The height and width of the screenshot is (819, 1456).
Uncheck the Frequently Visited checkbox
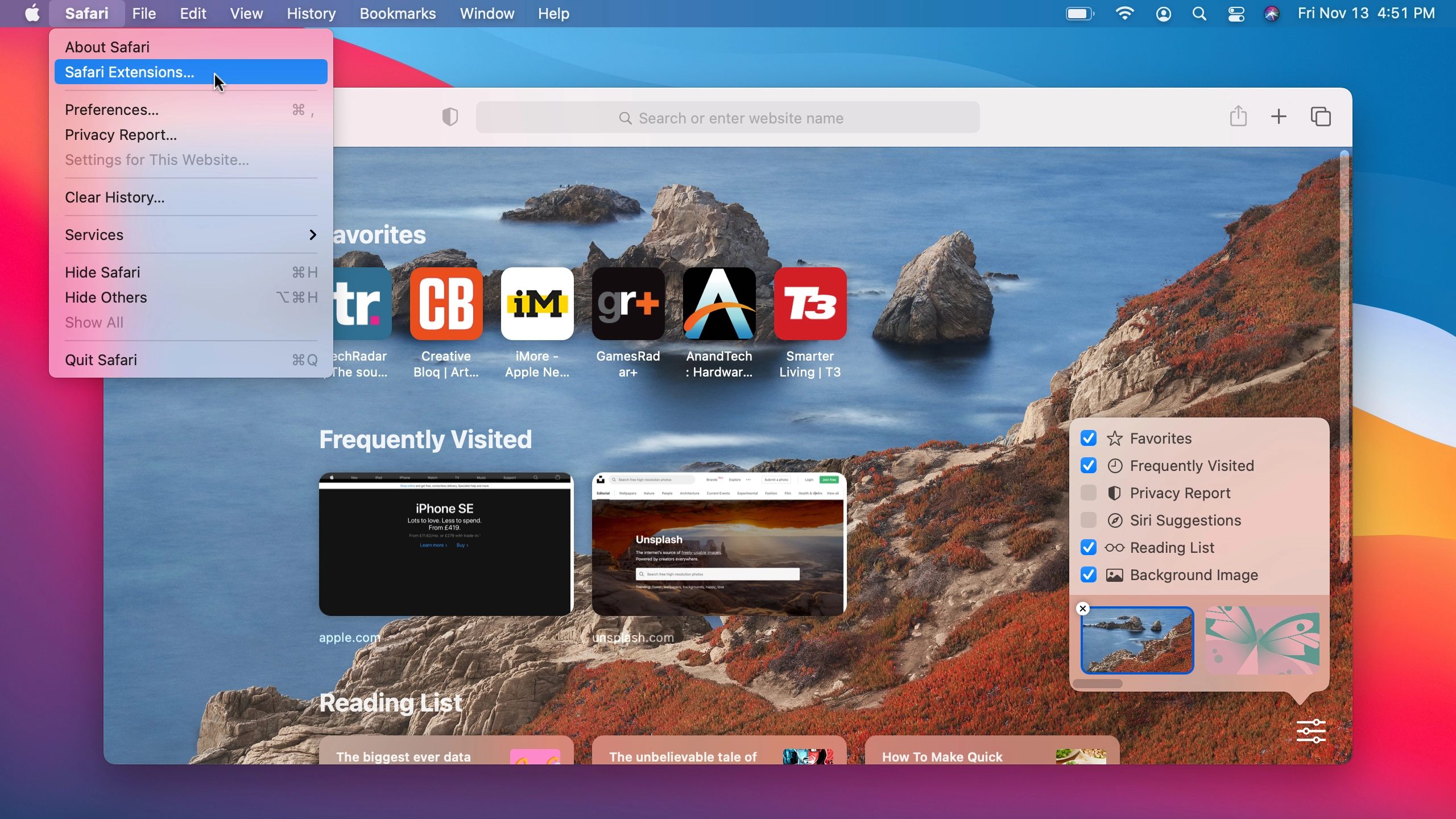(1089, 466)
